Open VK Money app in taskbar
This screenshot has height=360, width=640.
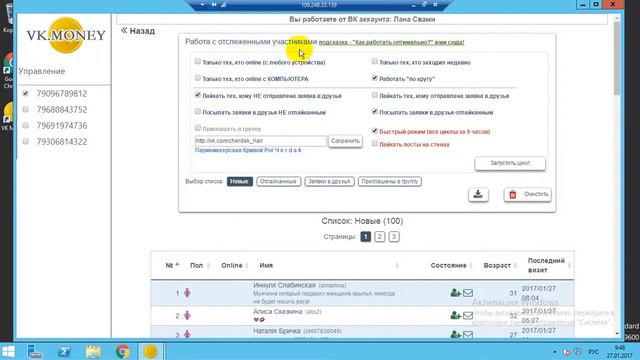click(150, 351)
